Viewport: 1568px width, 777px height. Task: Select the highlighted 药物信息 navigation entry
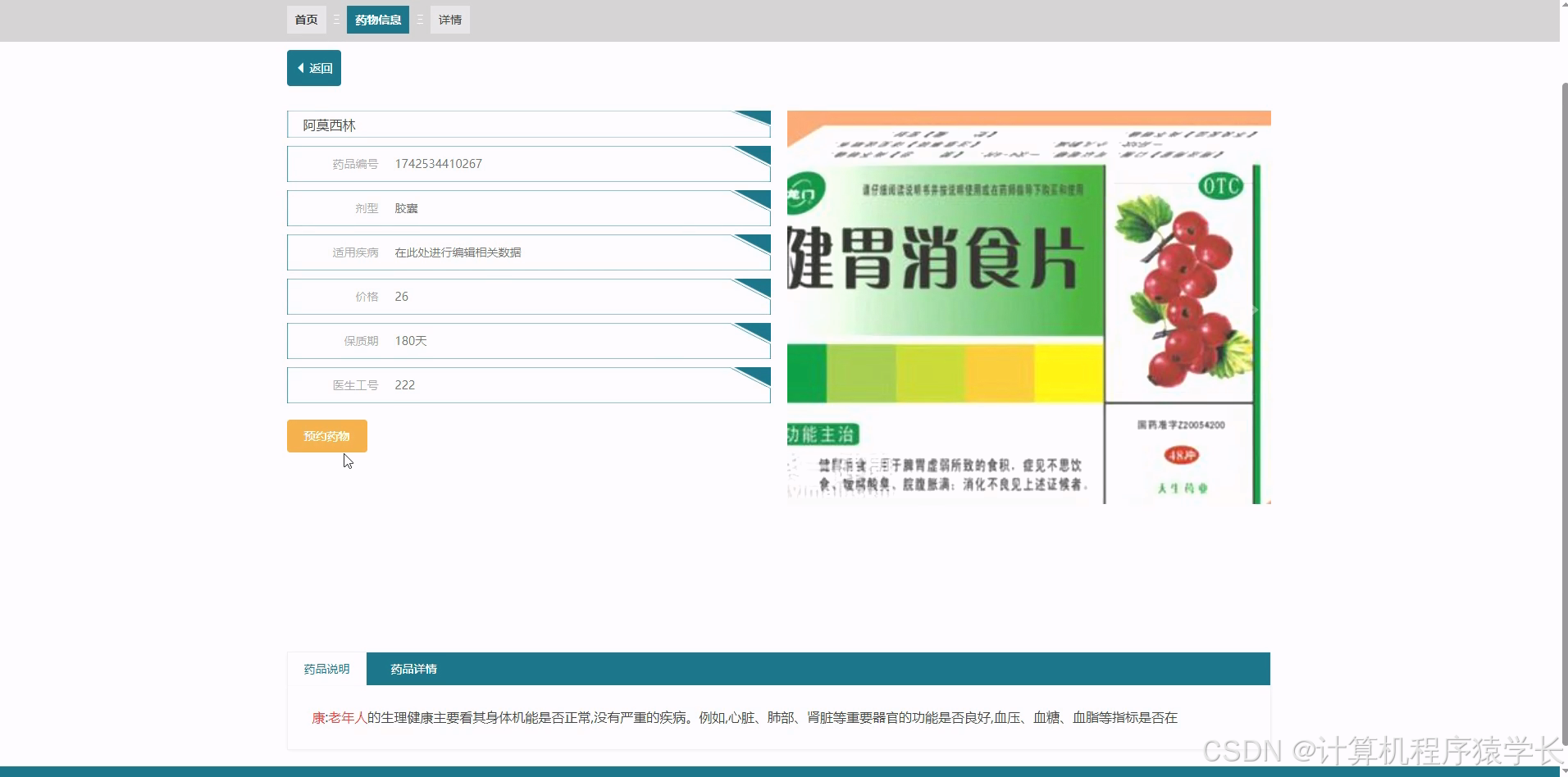[378, 19]
